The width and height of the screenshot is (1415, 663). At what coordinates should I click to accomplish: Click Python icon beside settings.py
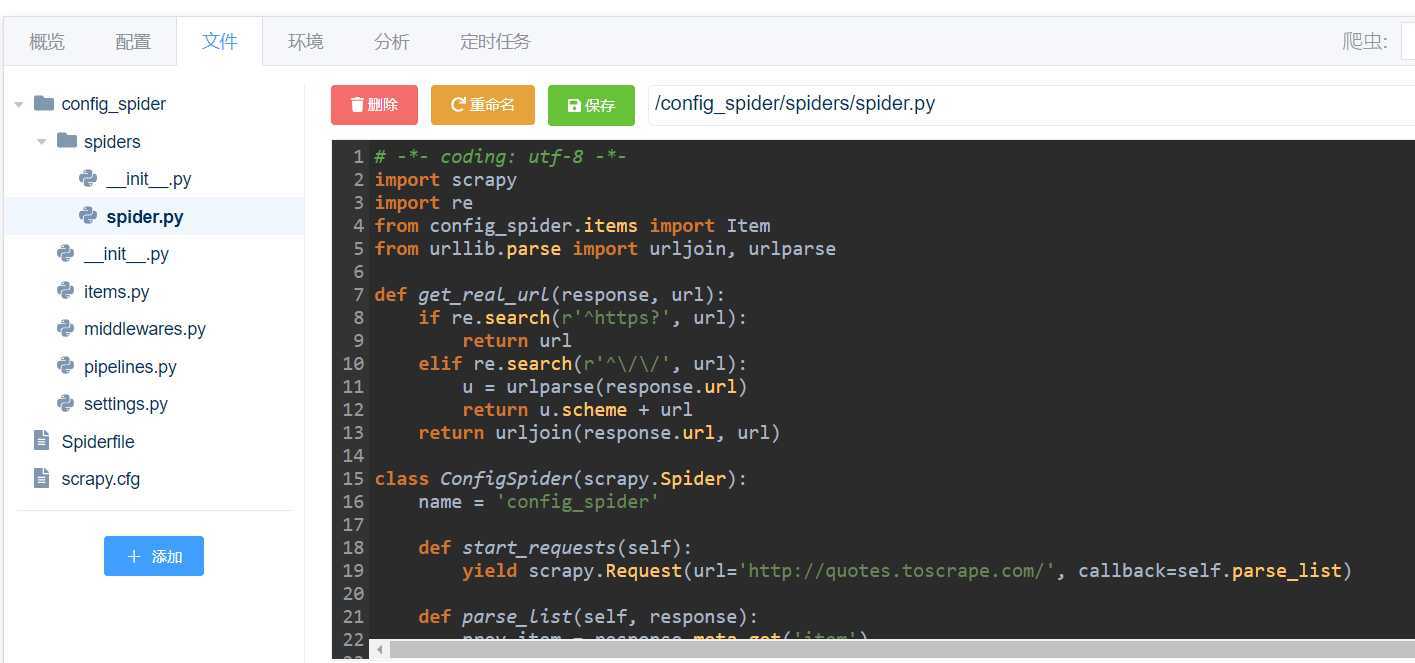click(66, 403)
